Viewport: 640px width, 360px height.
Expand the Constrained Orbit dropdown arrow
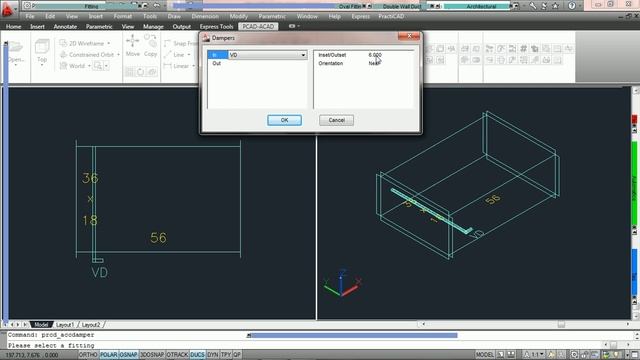[118, 55]
